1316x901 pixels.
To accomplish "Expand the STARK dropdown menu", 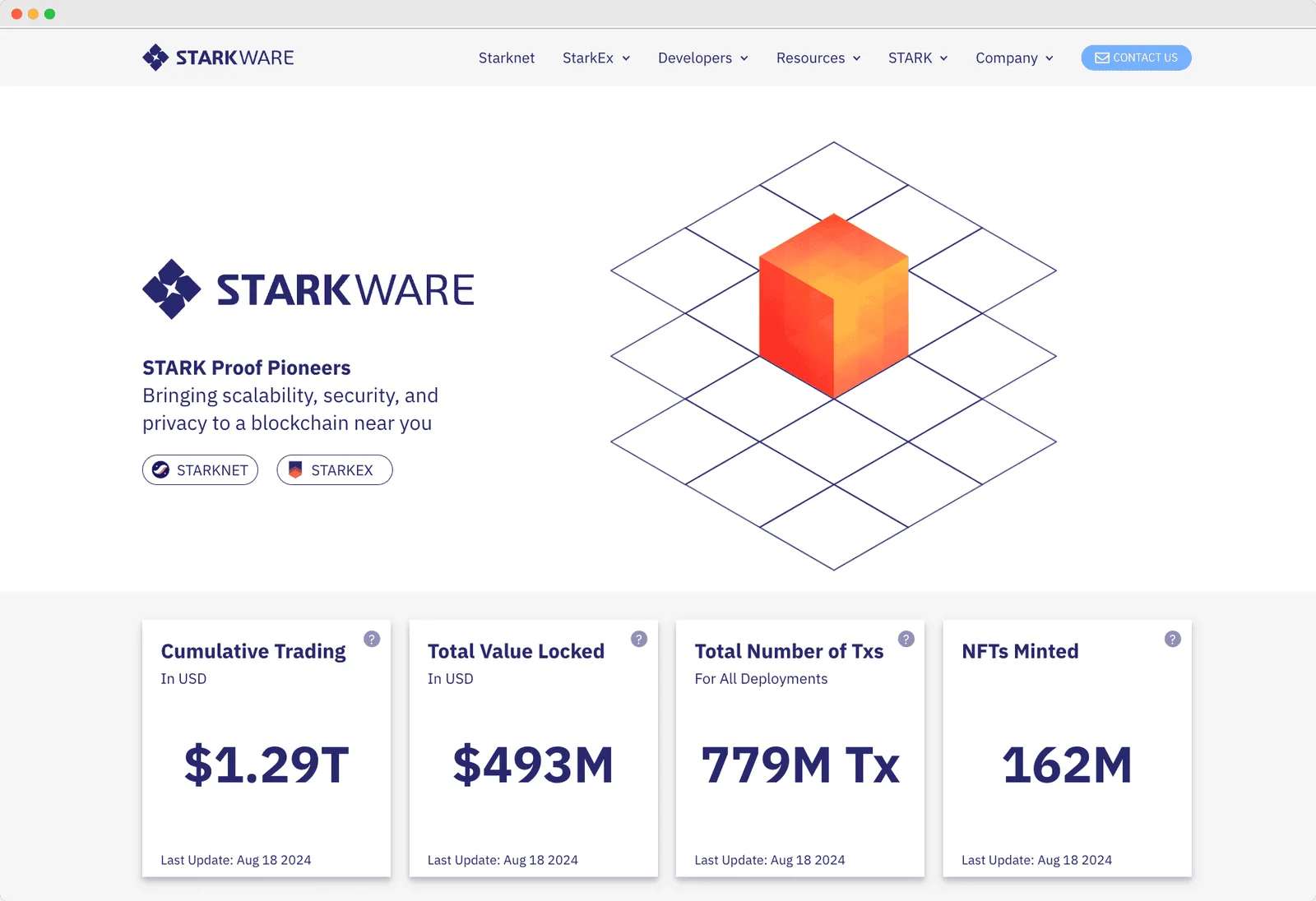I will (918, 58).
